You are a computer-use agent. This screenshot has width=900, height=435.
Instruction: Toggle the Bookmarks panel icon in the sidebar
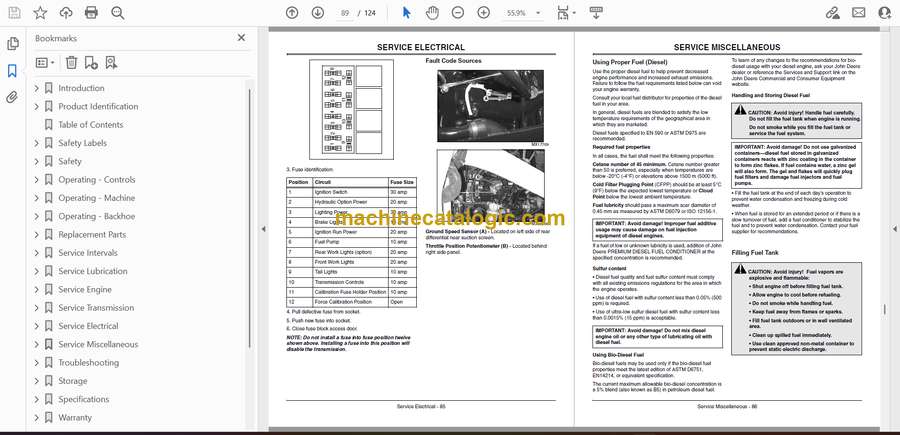[x=13, y=71]
